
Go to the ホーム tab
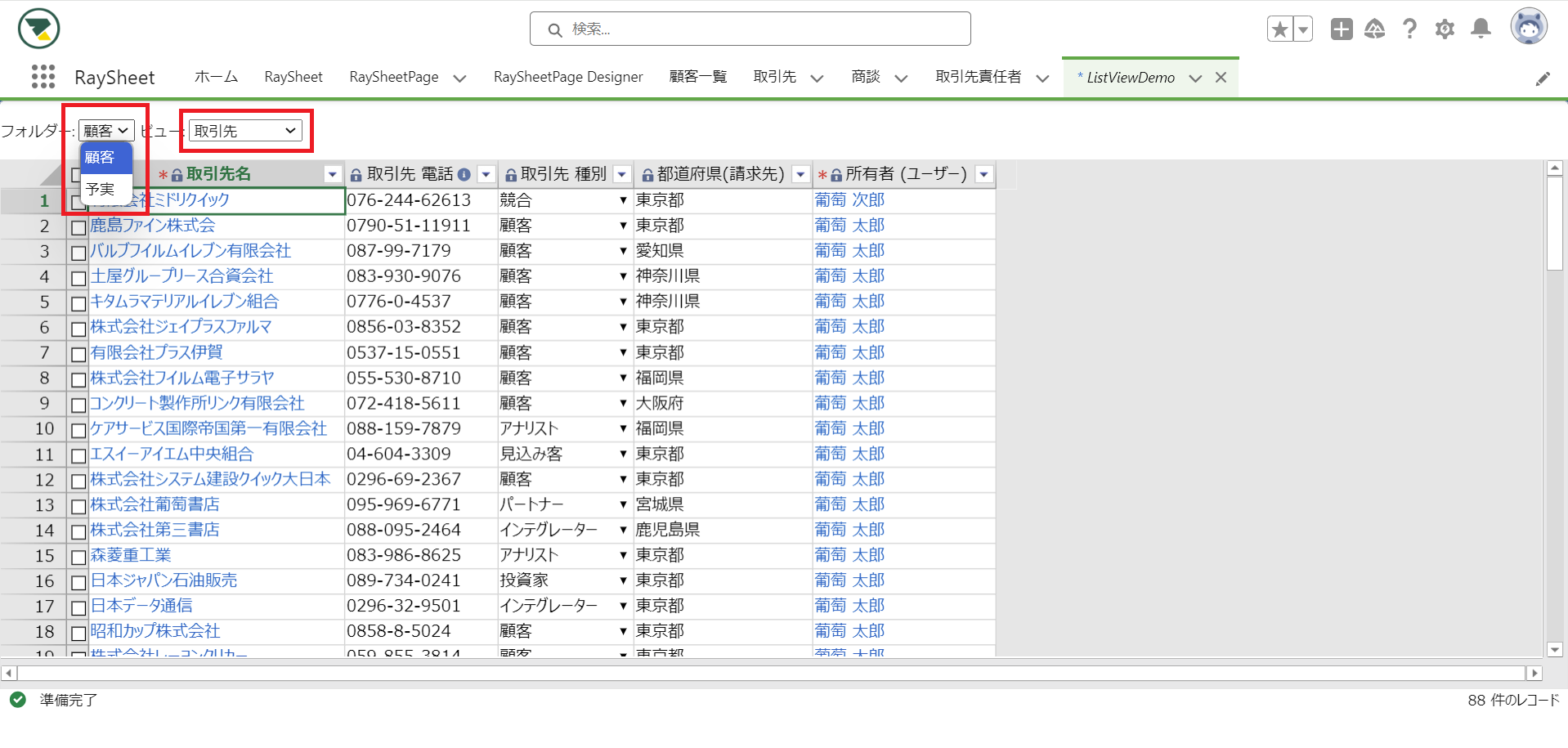point(216,77)
